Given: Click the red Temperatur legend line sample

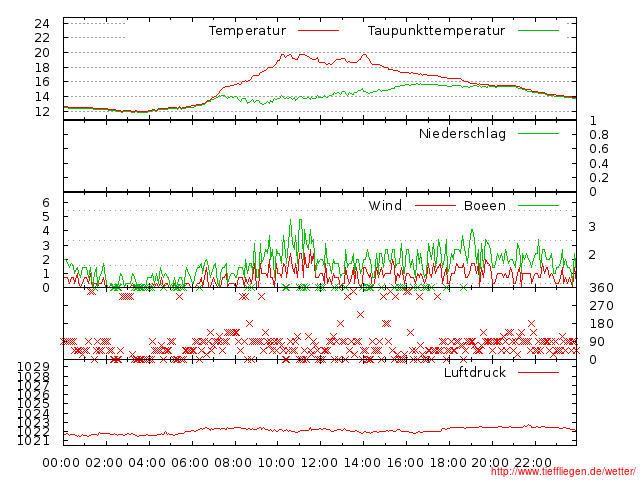Looking at the screenshot, I should 318,31.
